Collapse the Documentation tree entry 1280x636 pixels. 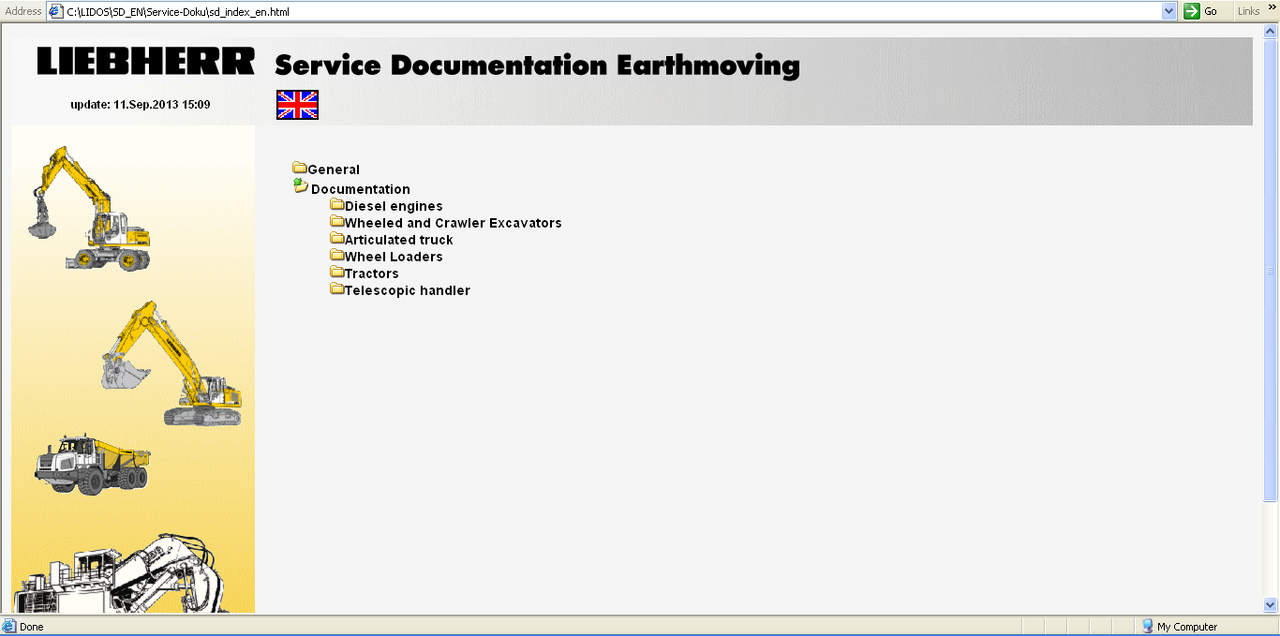click(x=360, y=189)
